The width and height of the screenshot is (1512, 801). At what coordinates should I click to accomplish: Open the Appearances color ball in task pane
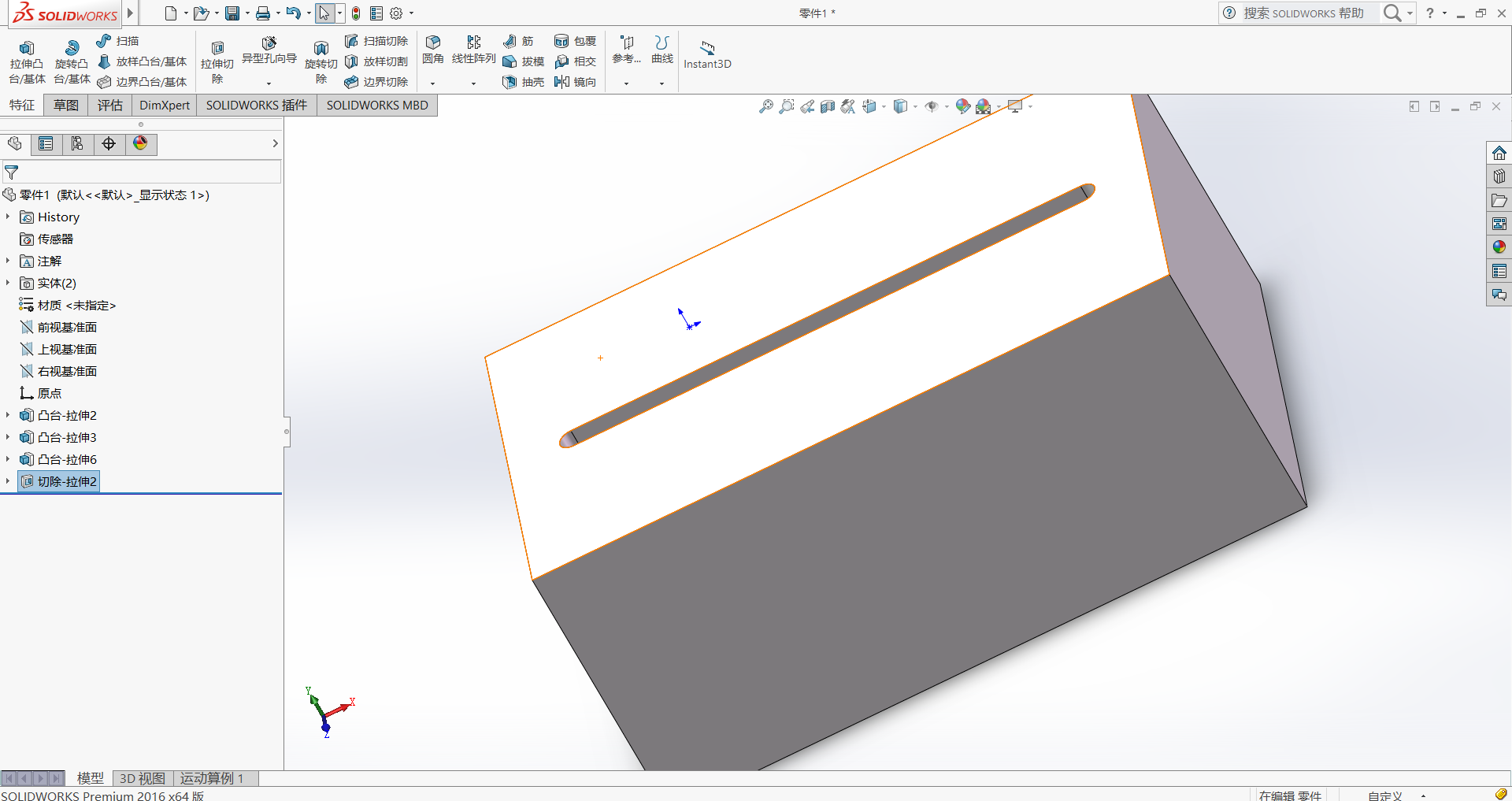1499,247
